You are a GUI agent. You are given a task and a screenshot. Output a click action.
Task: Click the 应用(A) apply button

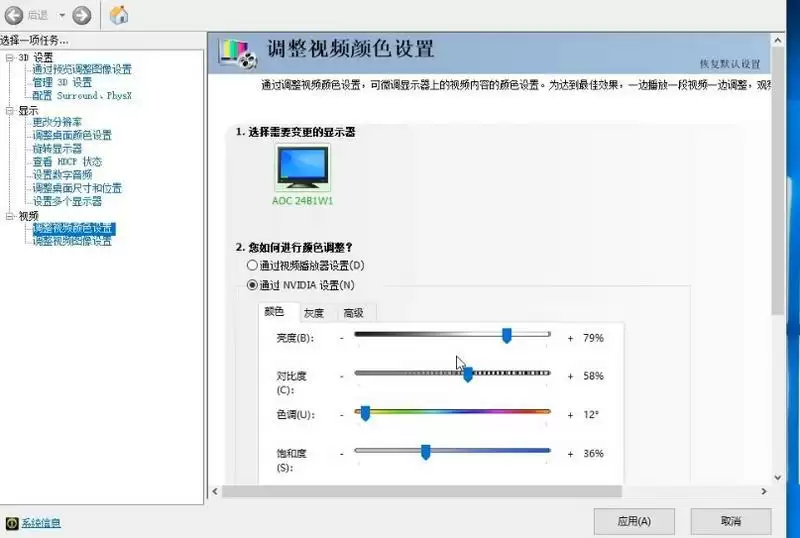634,521
